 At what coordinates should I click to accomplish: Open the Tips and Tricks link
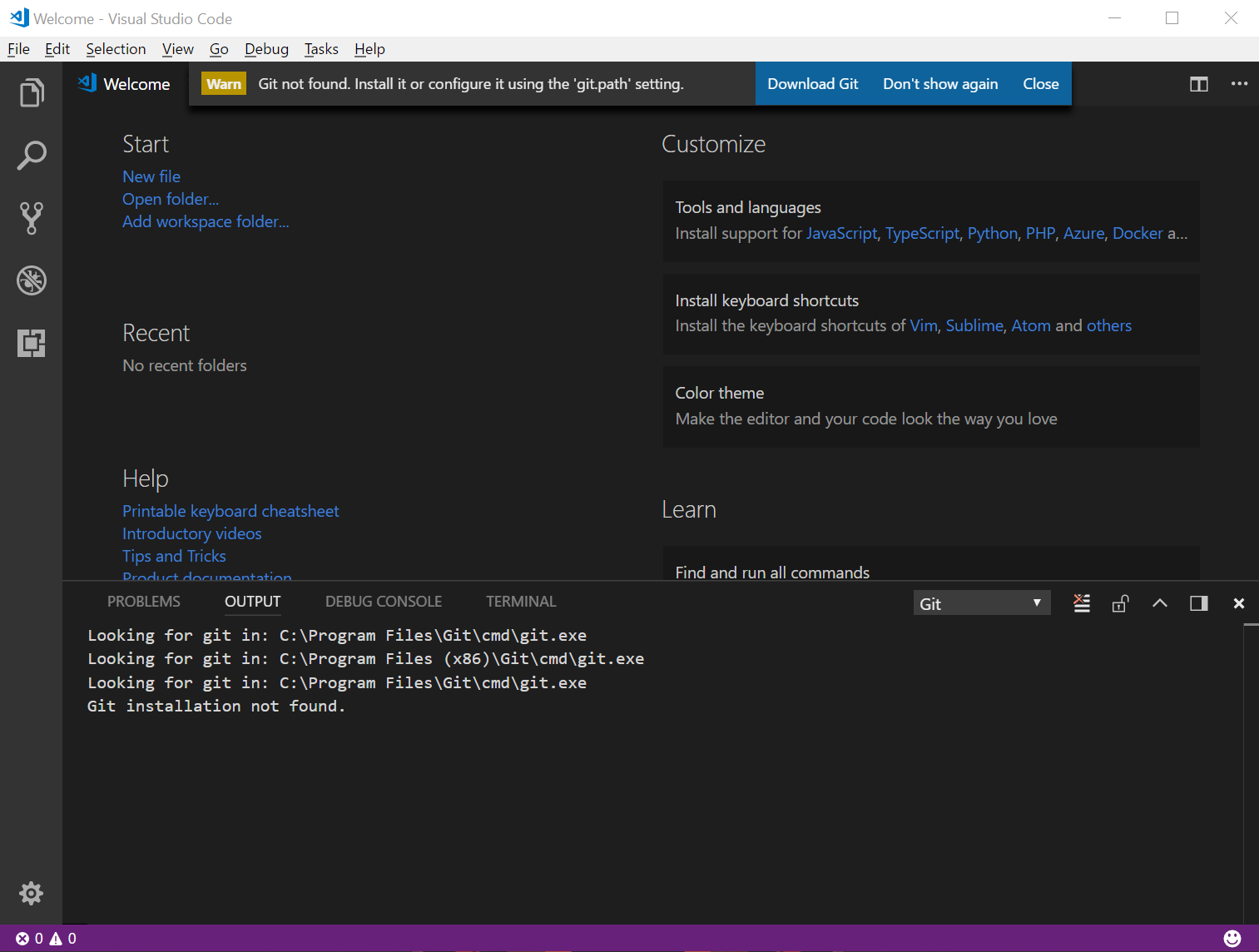(174, 556)
